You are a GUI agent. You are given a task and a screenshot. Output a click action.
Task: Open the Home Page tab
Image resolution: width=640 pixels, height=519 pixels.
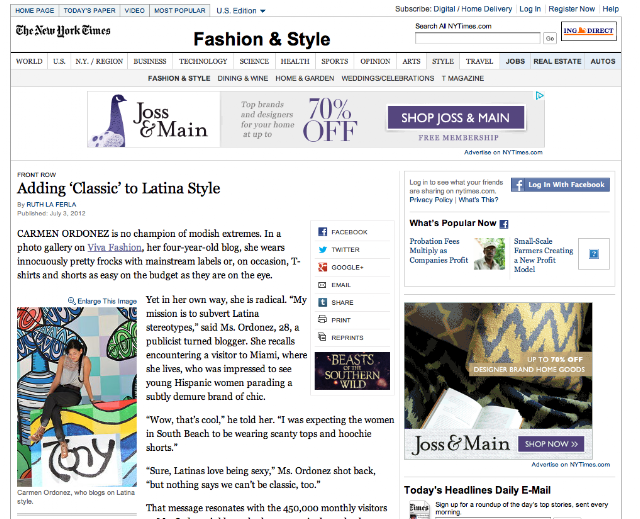point(35,11)
